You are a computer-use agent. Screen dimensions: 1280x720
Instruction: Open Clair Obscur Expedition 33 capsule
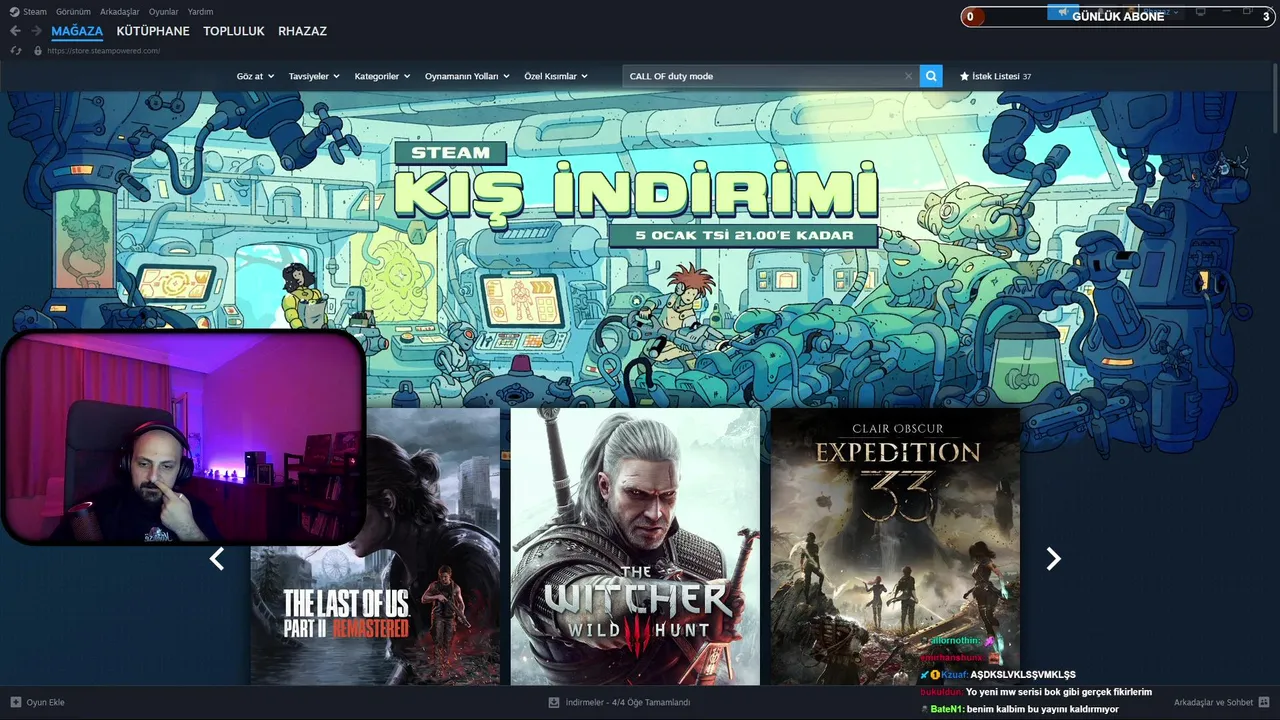895,546
